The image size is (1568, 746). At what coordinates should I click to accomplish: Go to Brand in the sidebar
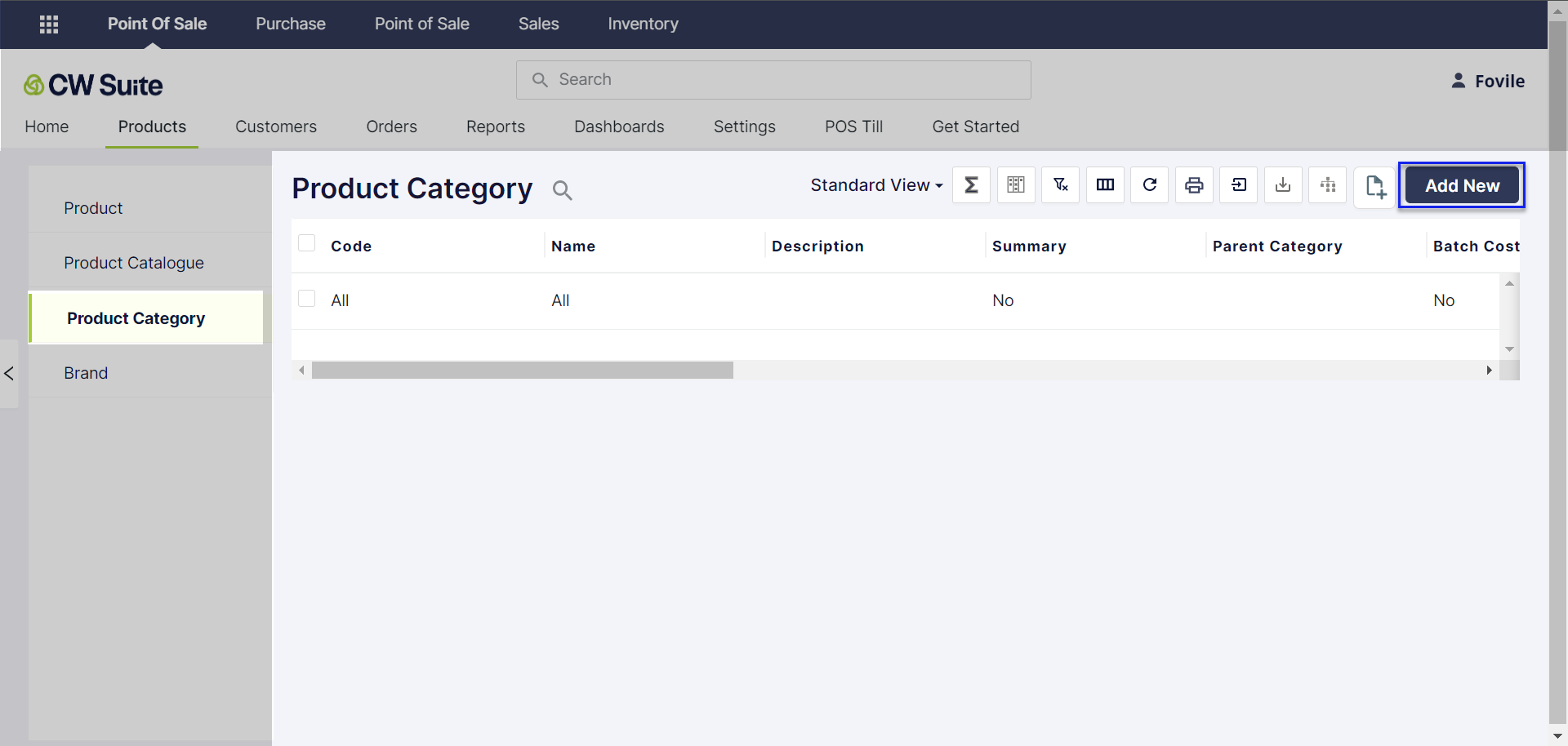[86, 373]
